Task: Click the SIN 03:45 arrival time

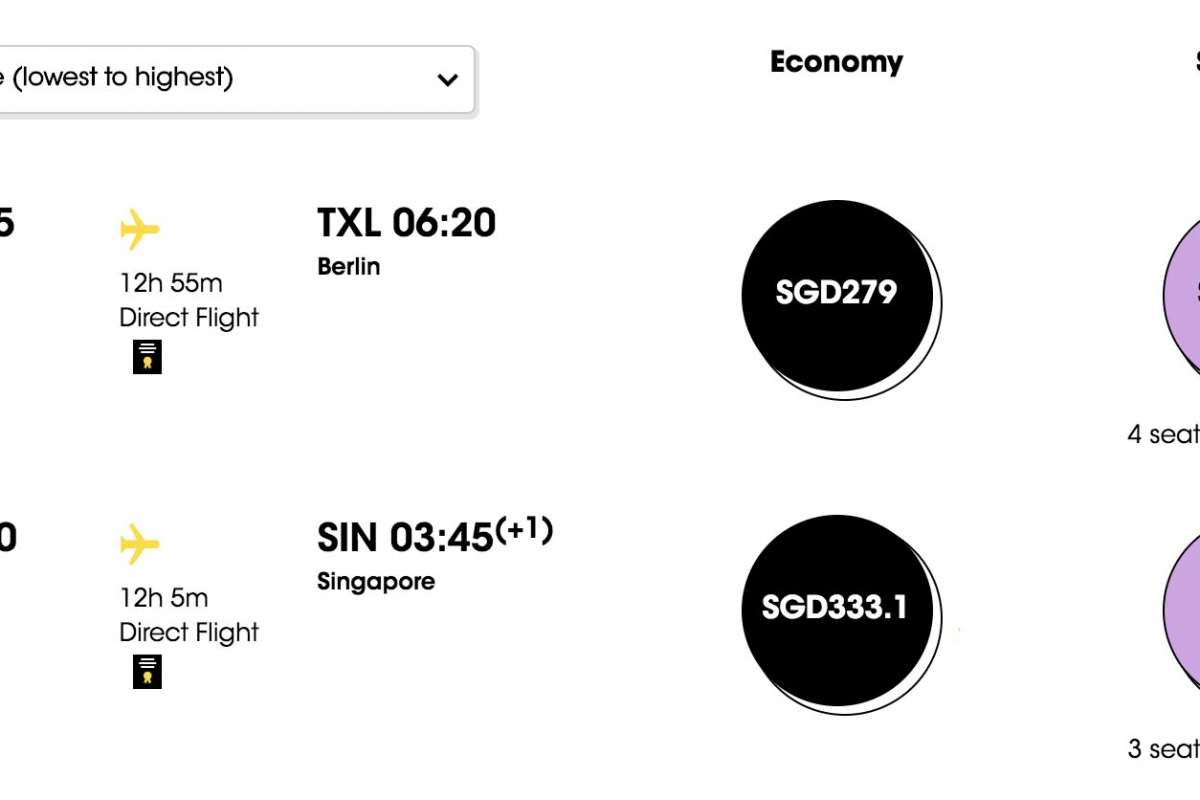Action: click(405, 538)
